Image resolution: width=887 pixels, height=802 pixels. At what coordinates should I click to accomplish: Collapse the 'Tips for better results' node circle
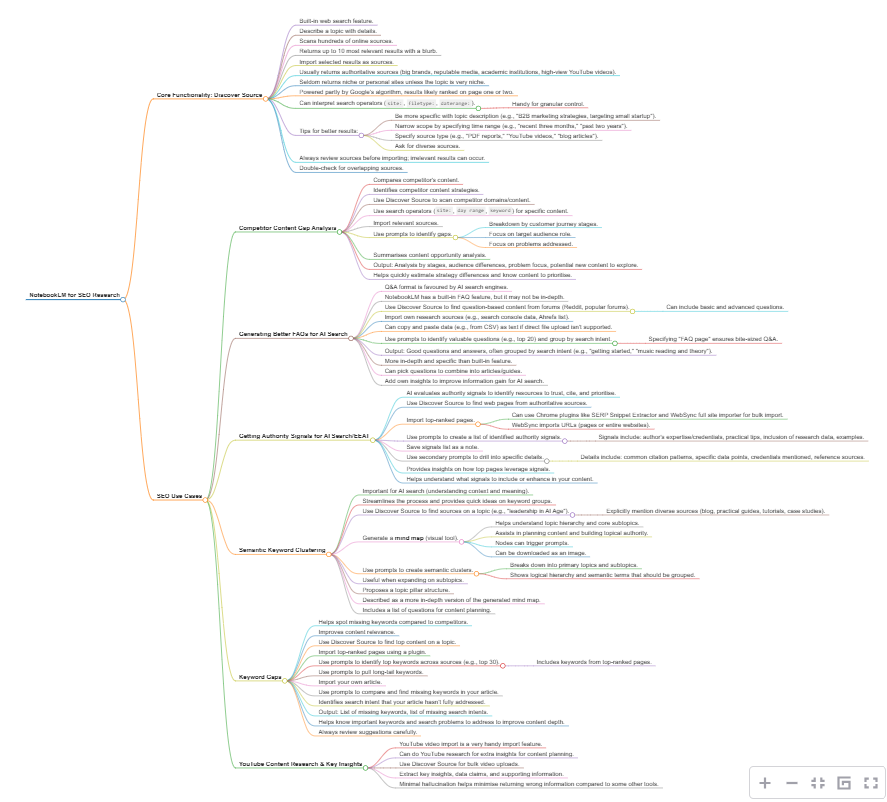pyautogui.click(x=361, y=135)
